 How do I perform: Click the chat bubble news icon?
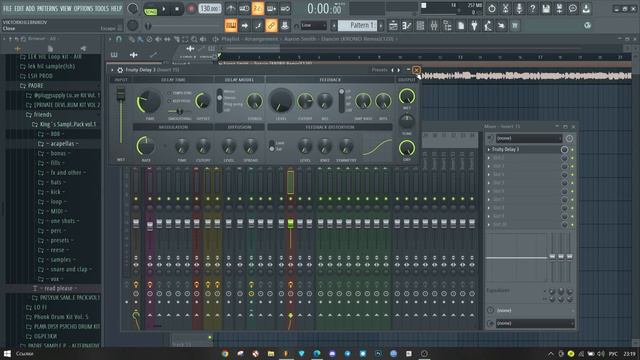pyautogui.click(x=573, y=9)
